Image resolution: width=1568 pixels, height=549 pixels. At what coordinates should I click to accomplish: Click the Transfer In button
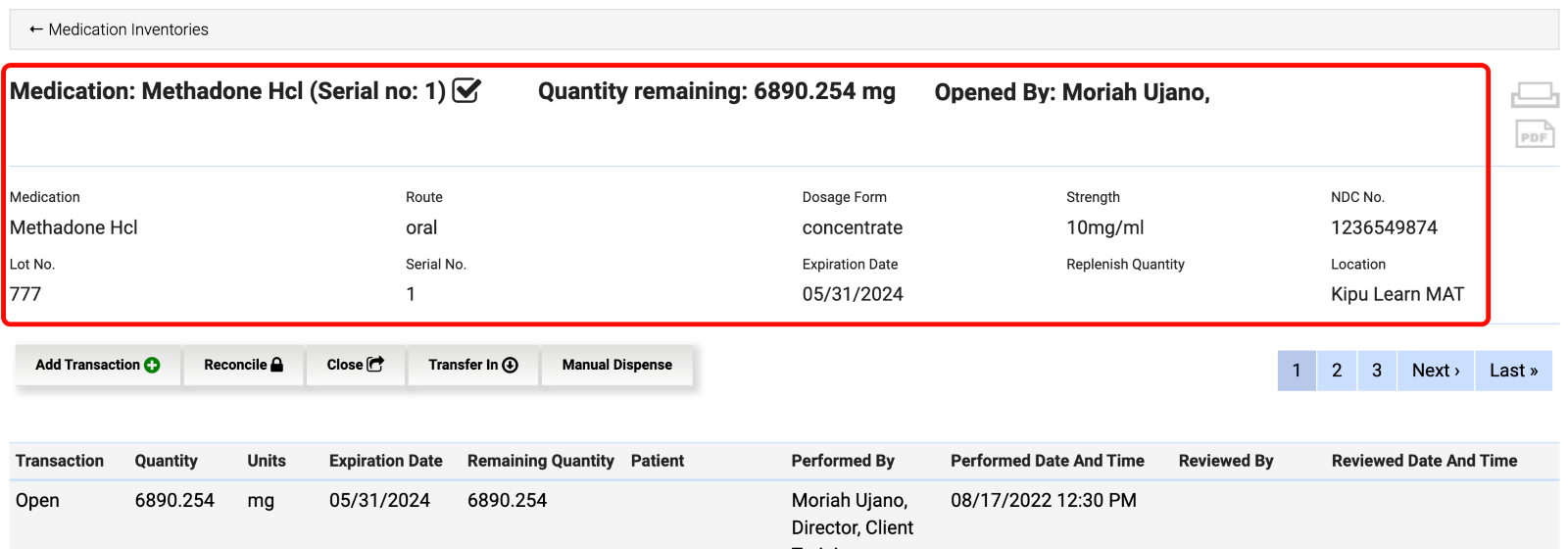(x=472, y=365)
